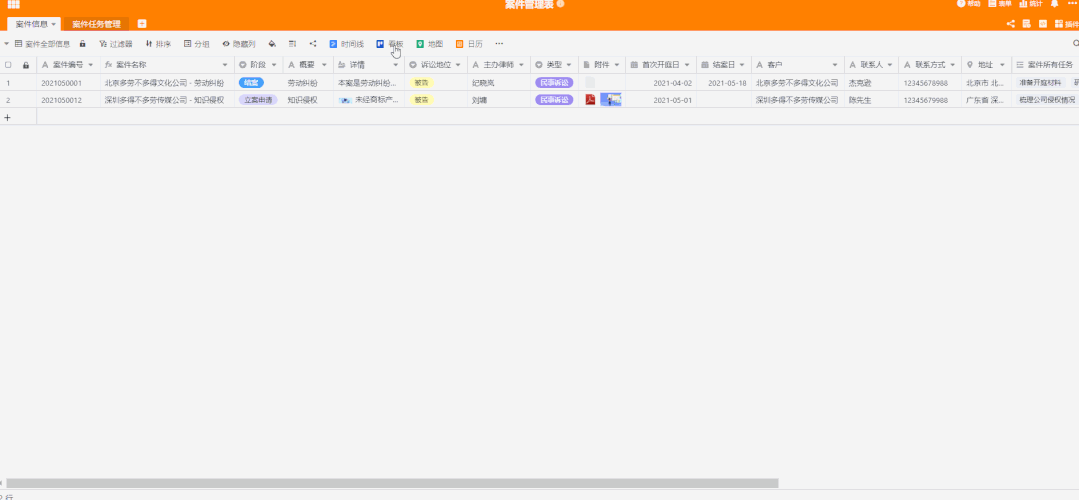This screenshot has width=1079, height=500.
Task: Open the 过滤器 filter button
Action: click(115, 44)
